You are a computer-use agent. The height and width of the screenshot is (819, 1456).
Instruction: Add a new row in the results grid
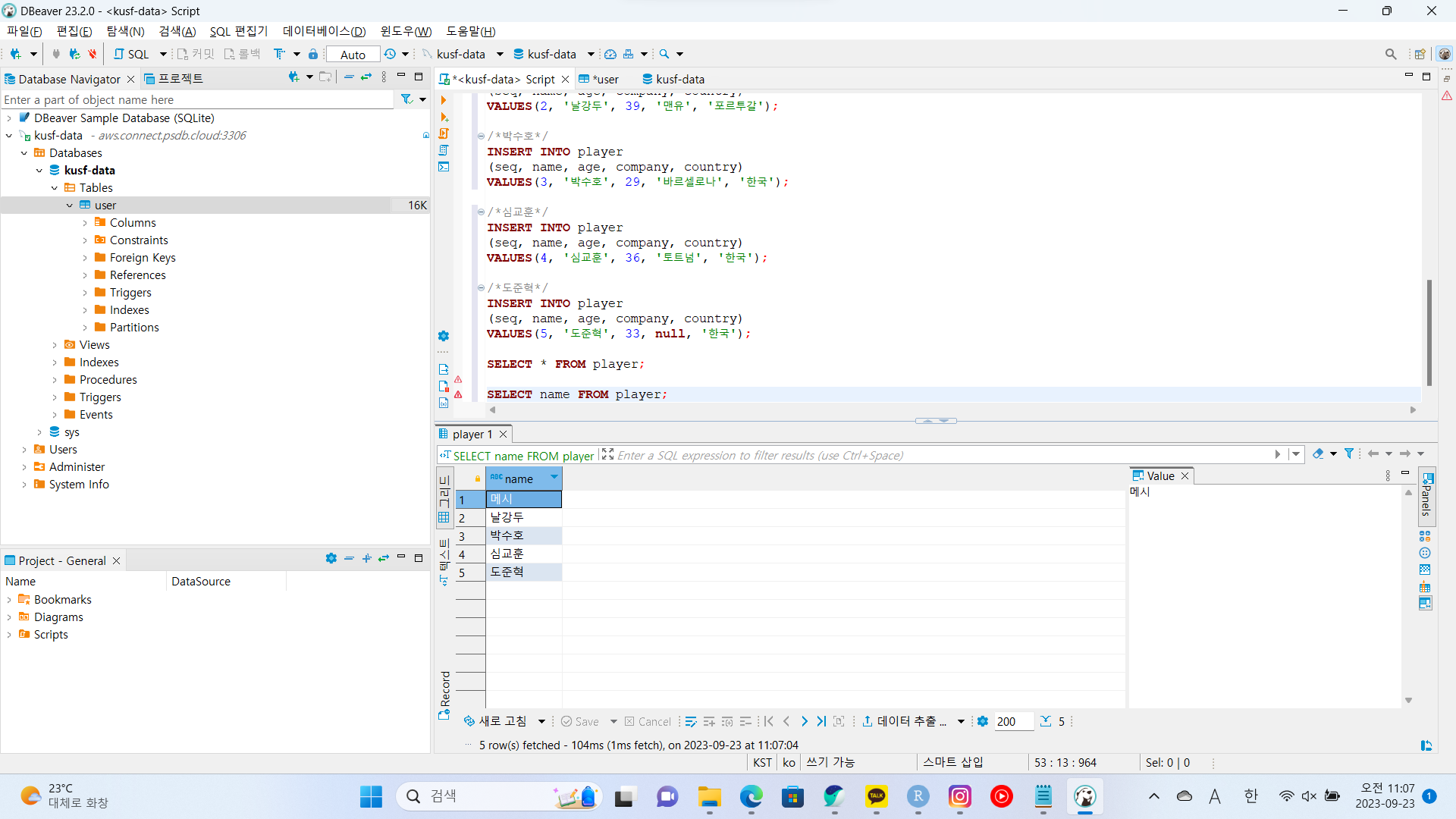point(709,721)
